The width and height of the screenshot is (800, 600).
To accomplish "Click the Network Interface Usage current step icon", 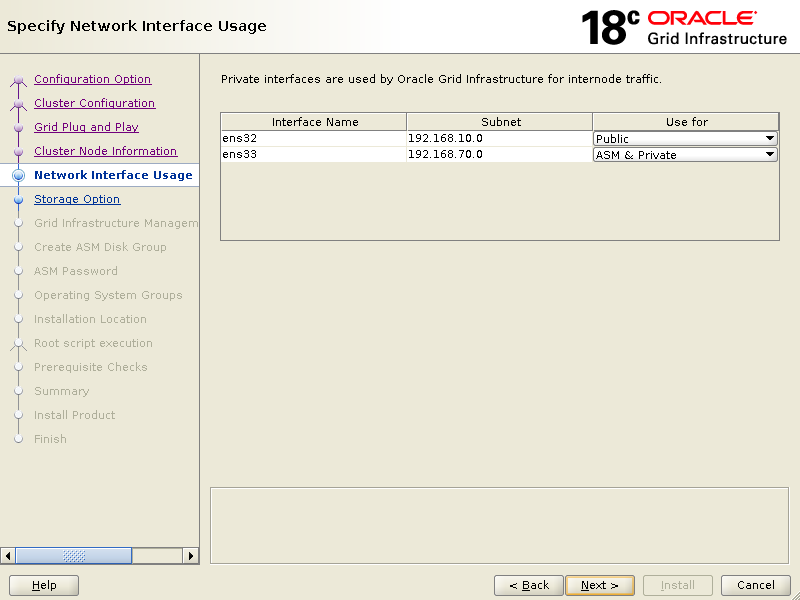I will (x=18, y=176).
